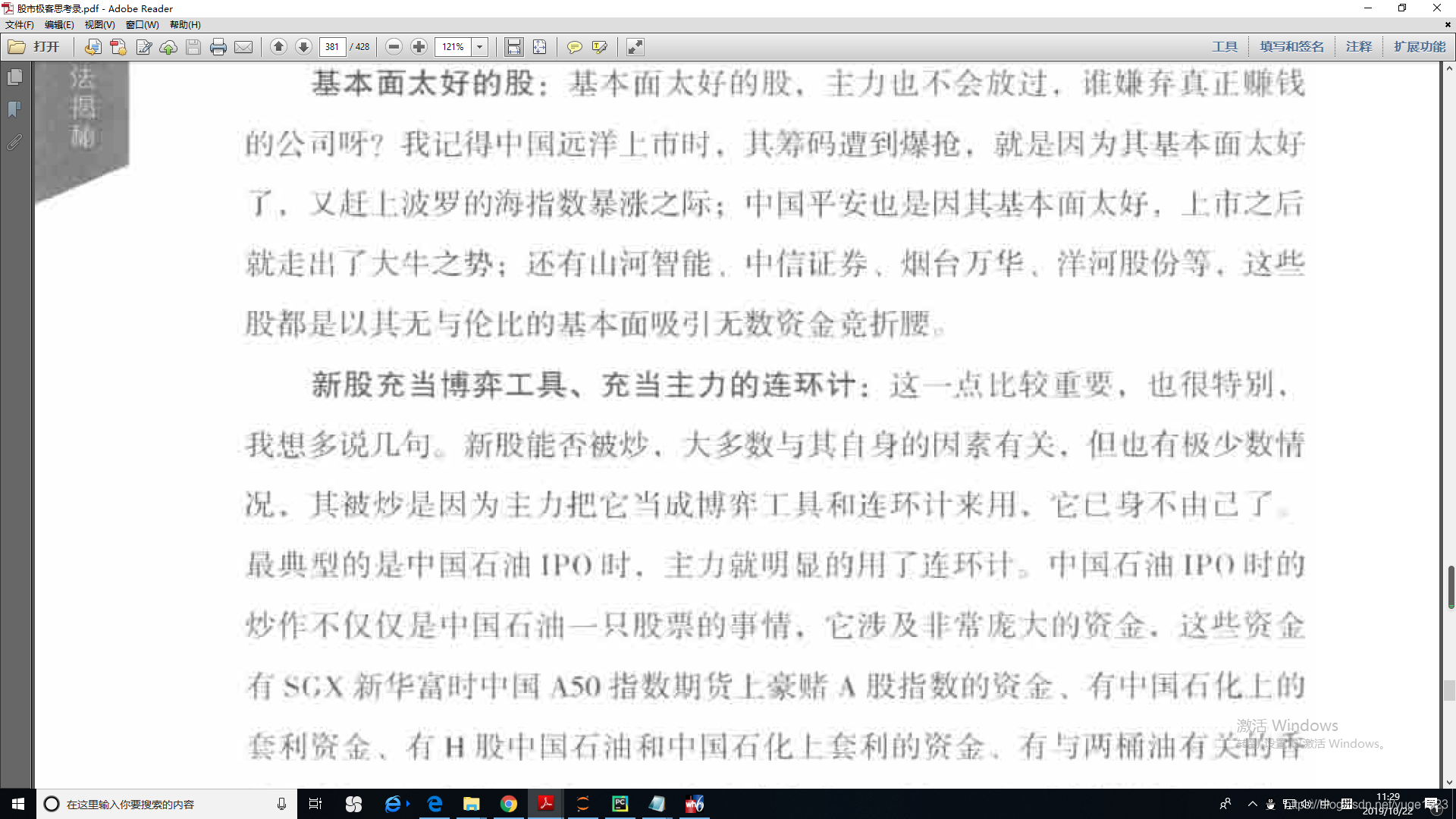Click the vertical scrollbar thumb

1450,586
